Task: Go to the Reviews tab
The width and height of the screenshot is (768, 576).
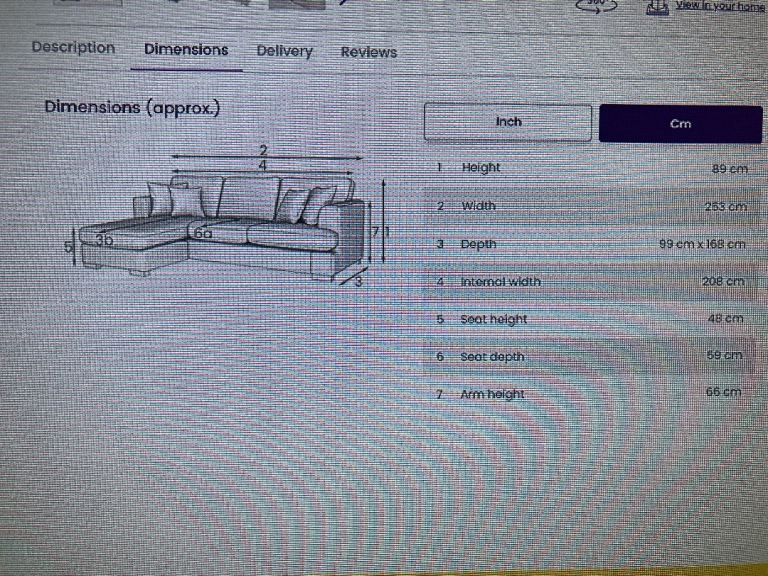Action: [x=368, y=53]
